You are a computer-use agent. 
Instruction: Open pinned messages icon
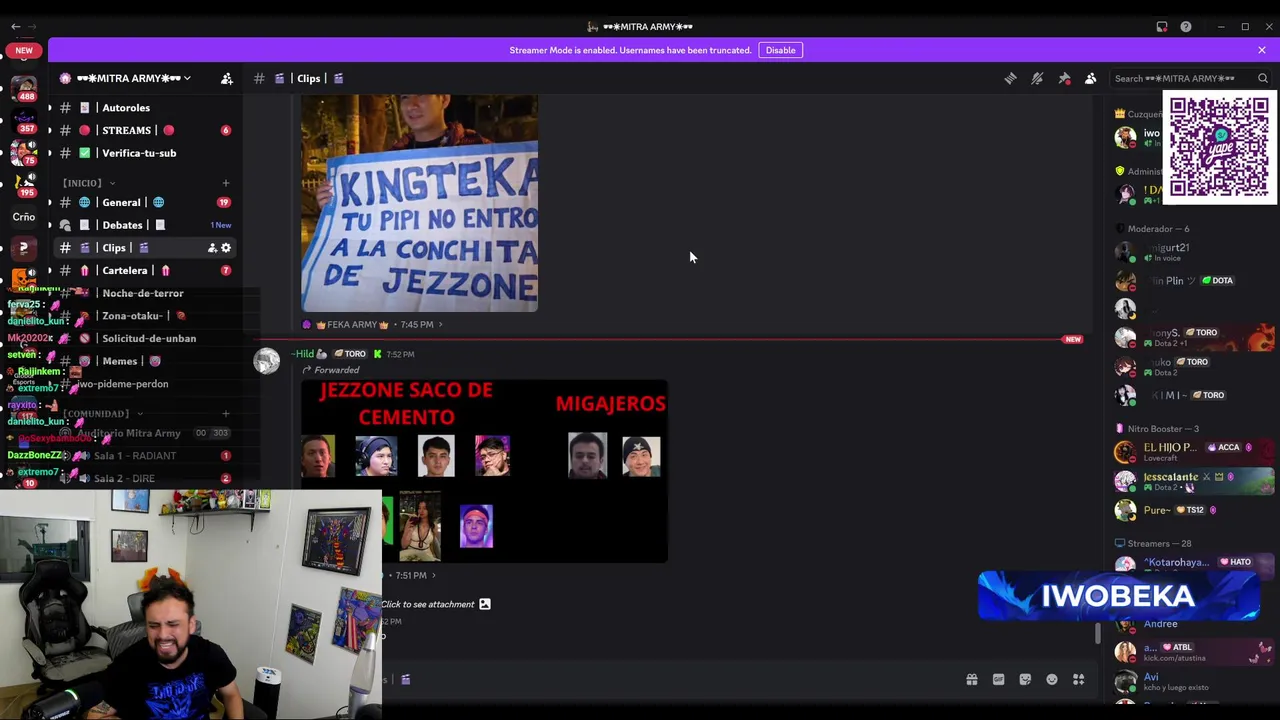(x=1064, y=78)
